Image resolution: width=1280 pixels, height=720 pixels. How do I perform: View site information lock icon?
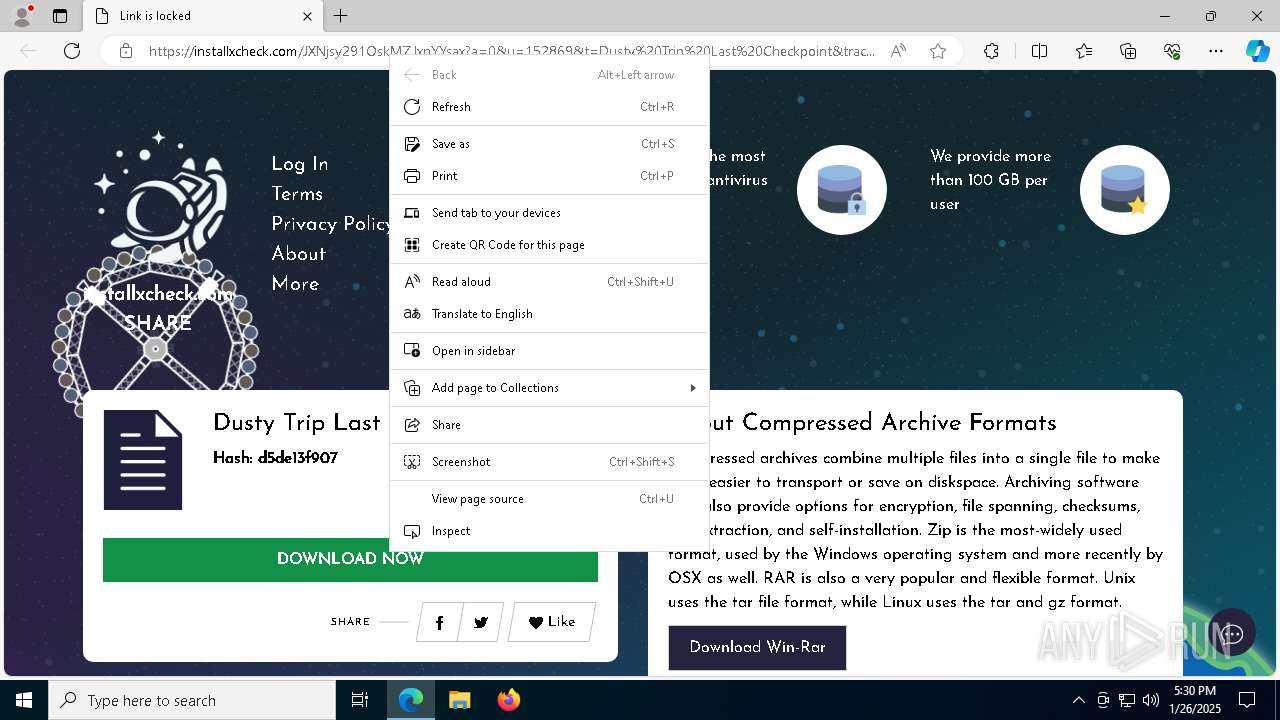pyautogui.click(x=125, y=51)
